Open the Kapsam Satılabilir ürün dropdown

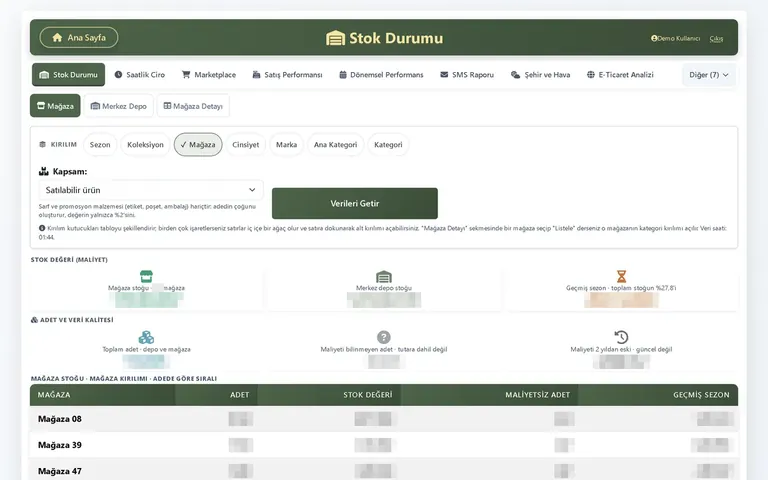pos(151,190)
